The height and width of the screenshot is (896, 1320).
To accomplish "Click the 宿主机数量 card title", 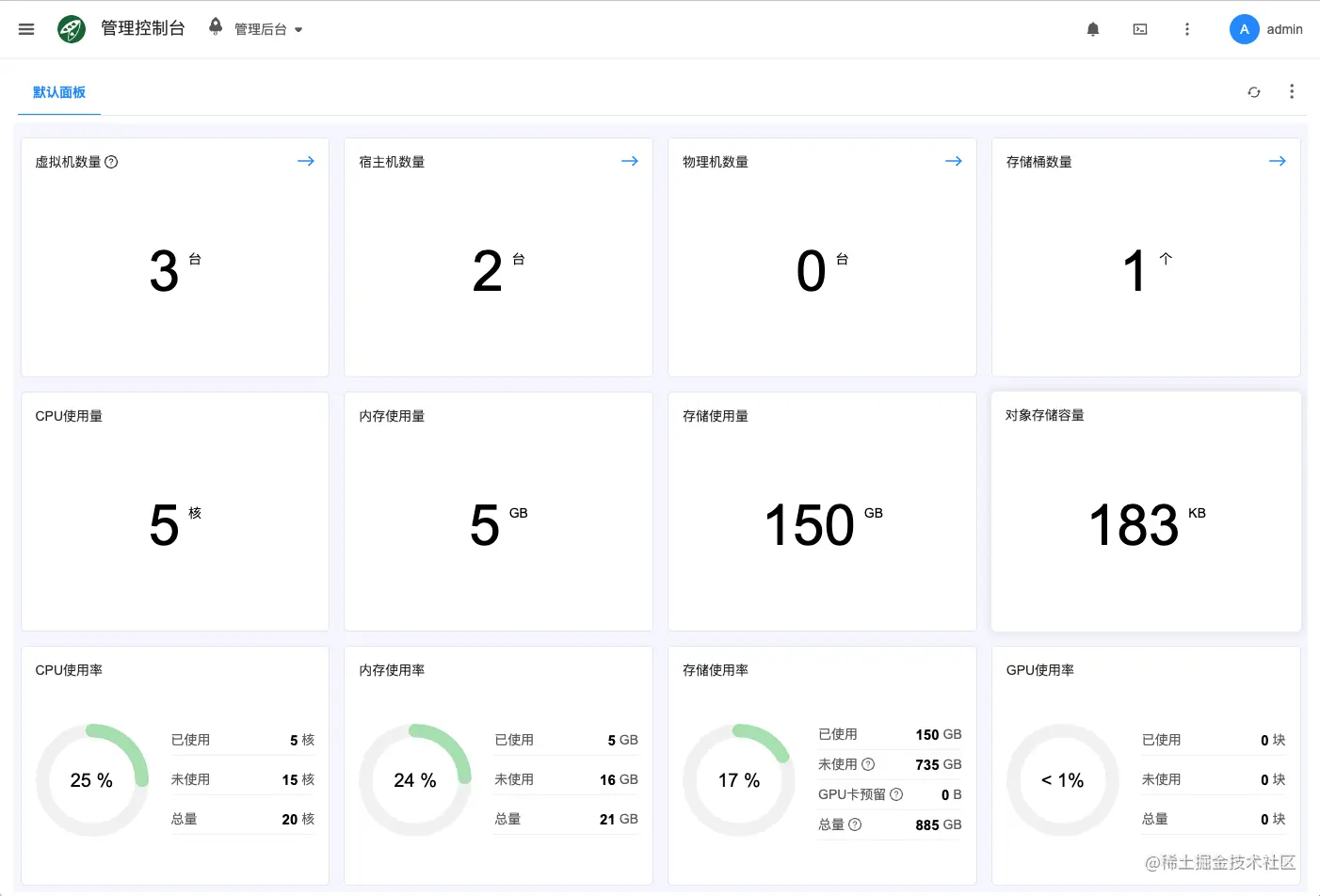I will point(392,162).
